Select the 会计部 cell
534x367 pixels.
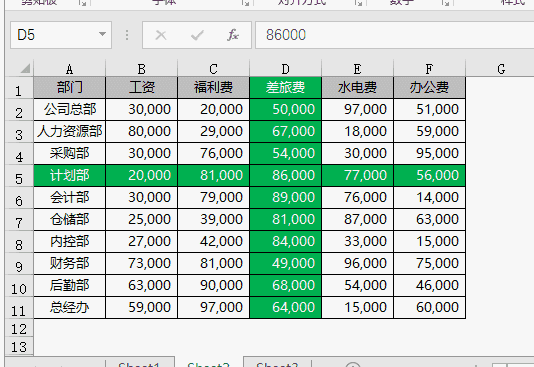pyautogui.click(x=69, y=197)
